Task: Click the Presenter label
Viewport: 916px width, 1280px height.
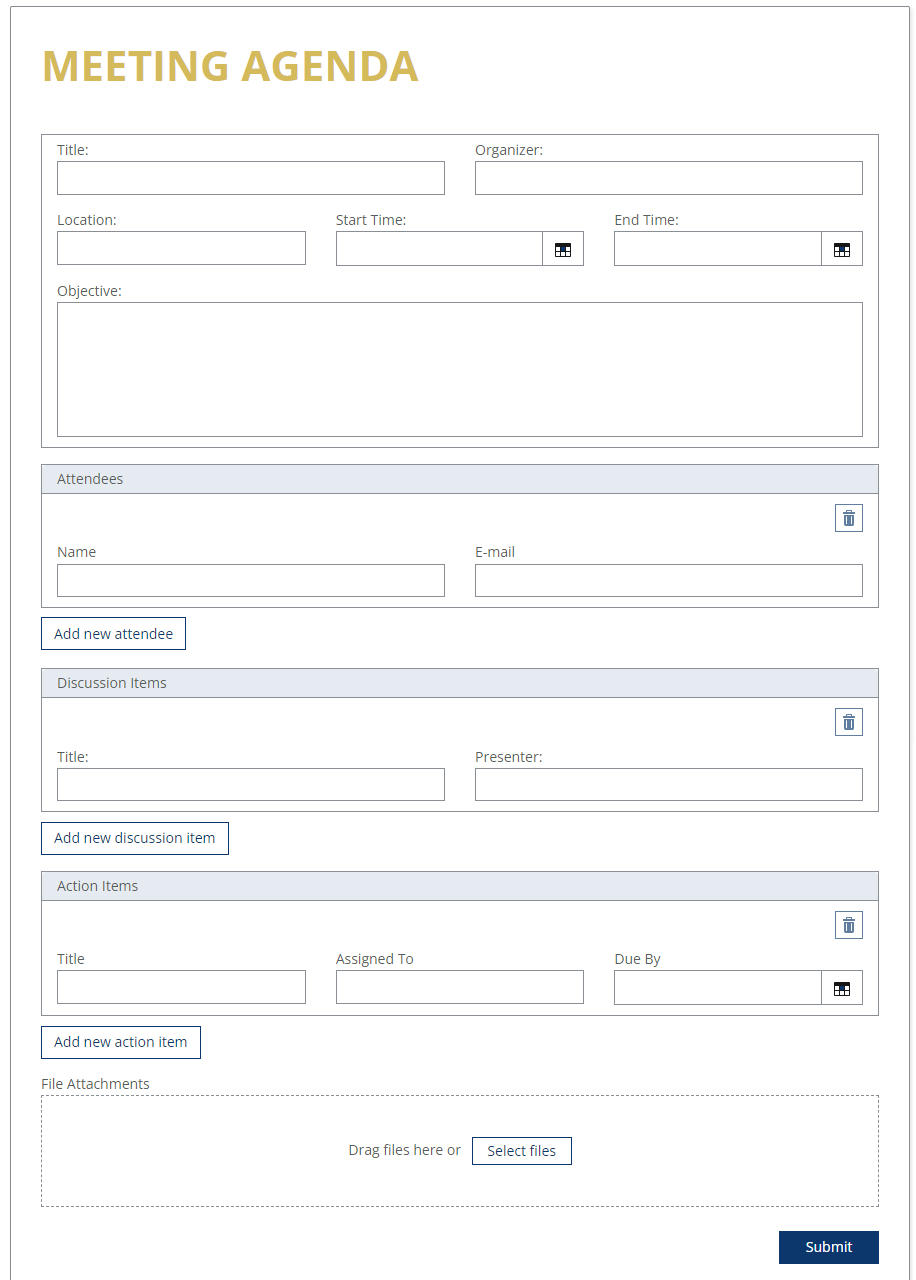Action: pos(509,757)
